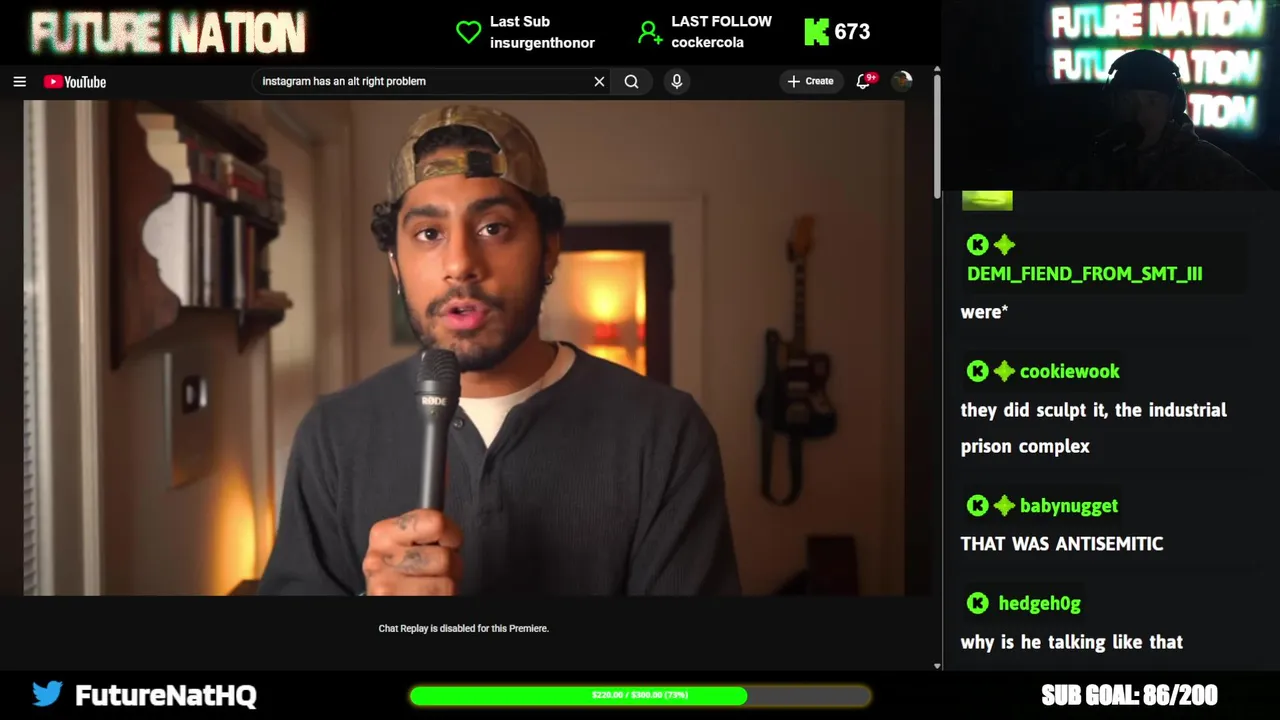Start voice search with the microphone icon

[677, 82]
